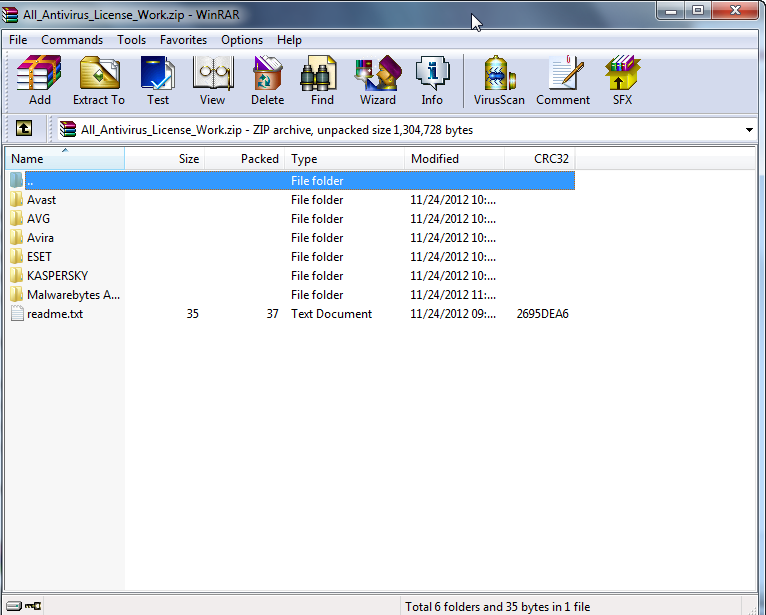Sort by Packed column header

tap(245, 159)
